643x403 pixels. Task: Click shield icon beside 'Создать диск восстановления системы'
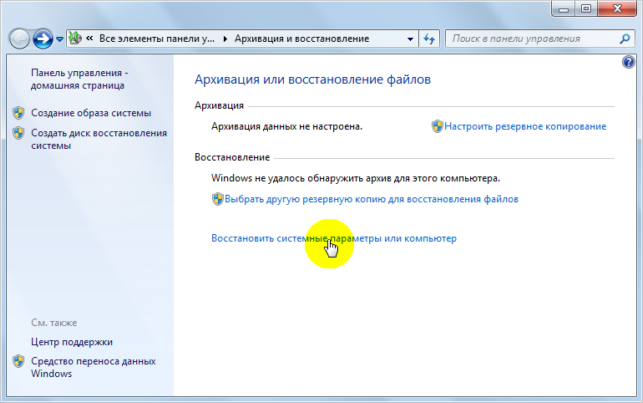[18, 133]
